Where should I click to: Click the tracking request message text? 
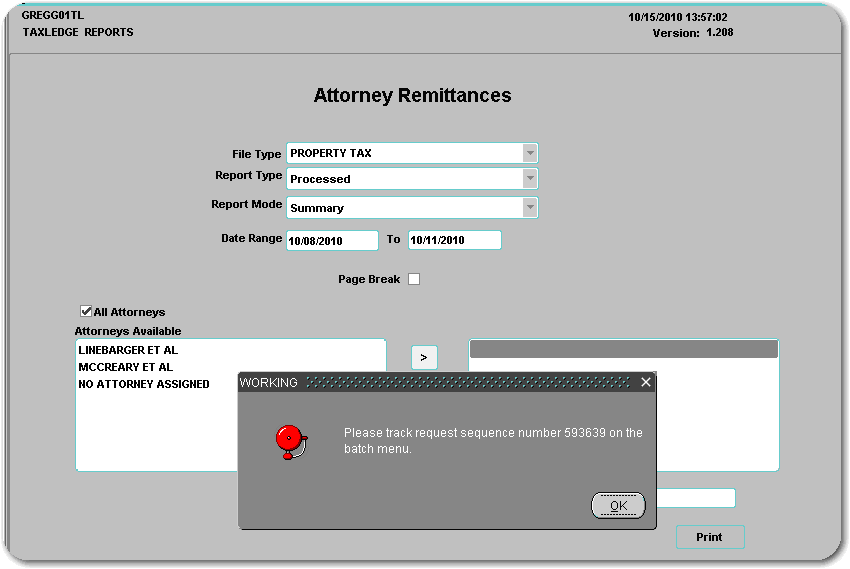[x=493, y=441]
